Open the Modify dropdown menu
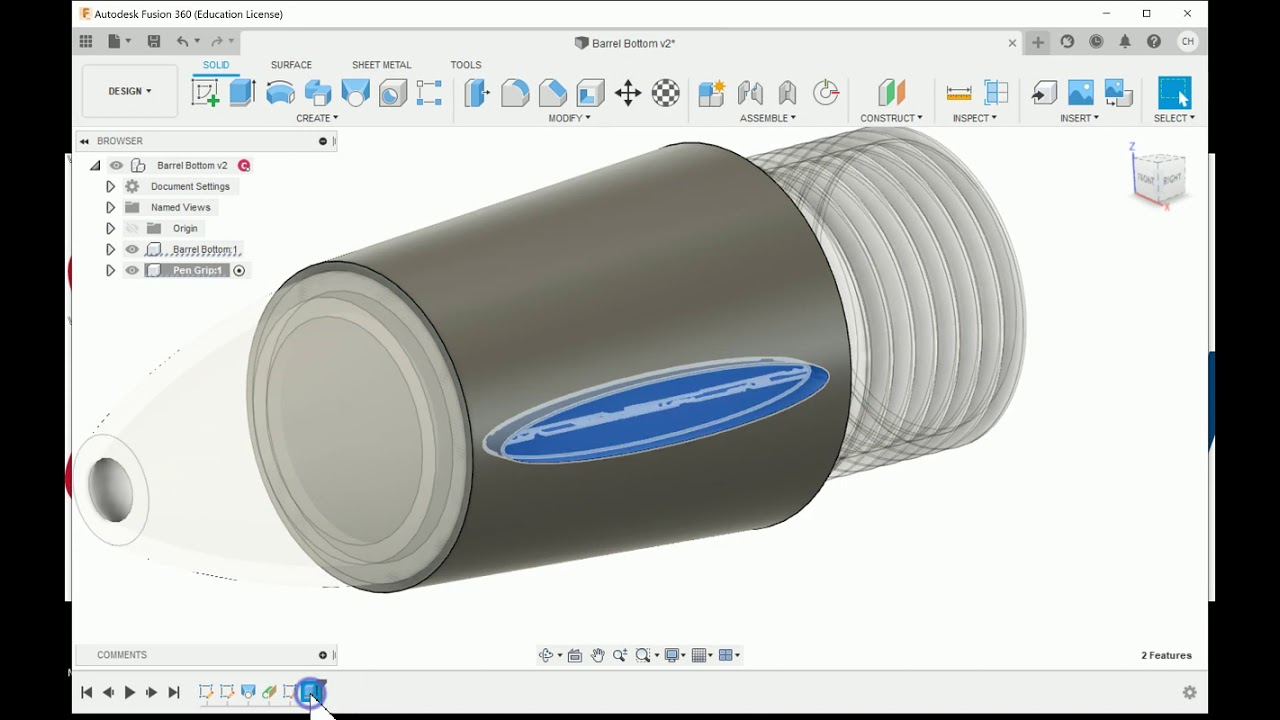The width and height of the screenshot is (1280, 720). (569, 118)
